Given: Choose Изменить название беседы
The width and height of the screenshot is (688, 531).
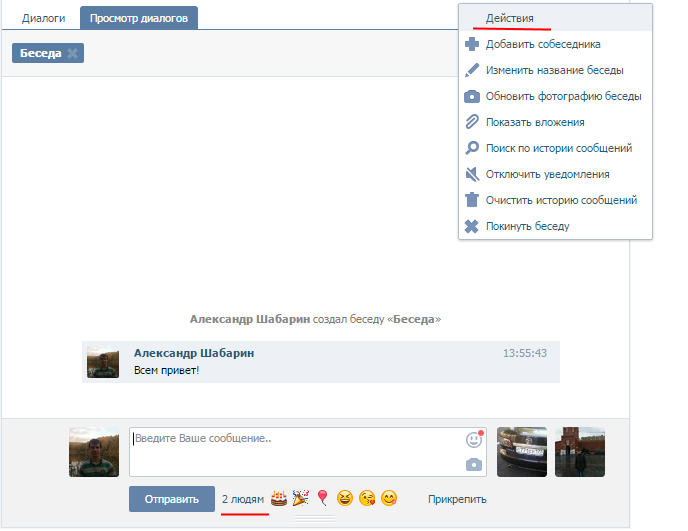Looking at the screenshot, I should click(554, 70).
